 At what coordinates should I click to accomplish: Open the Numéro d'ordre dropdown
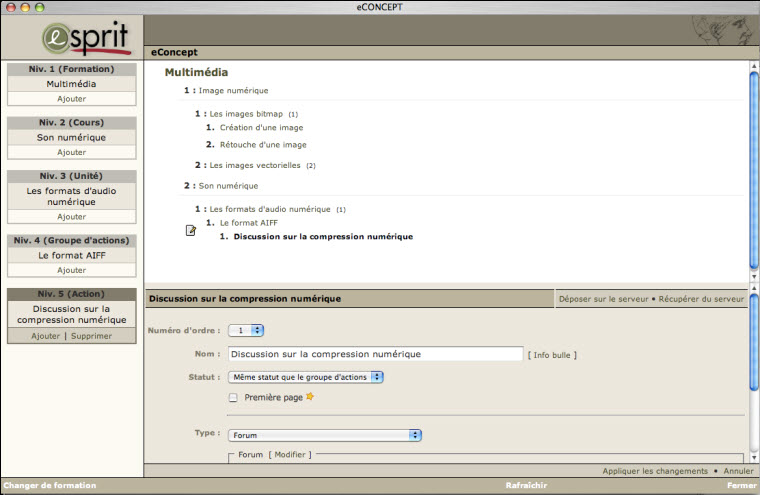click(x=246, y=330)
